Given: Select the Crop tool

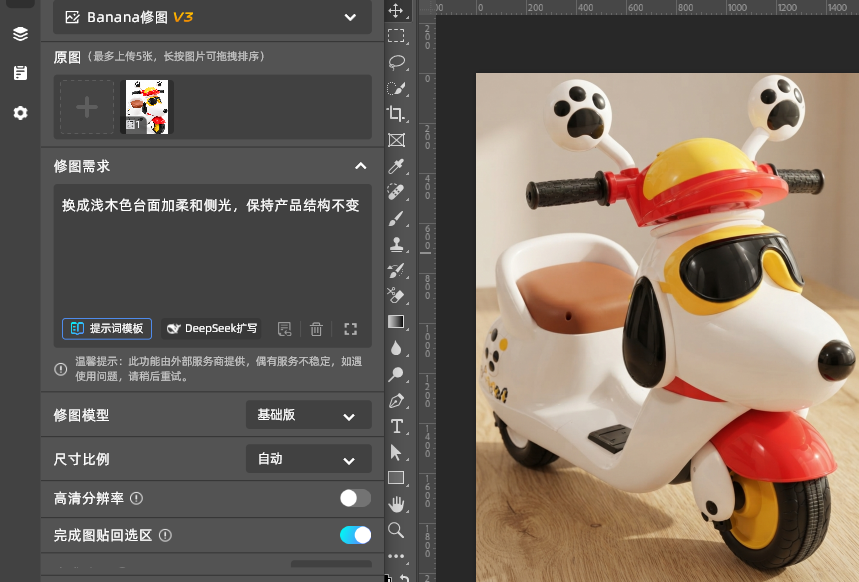Looking at the screenshot, I should [397, 114].
